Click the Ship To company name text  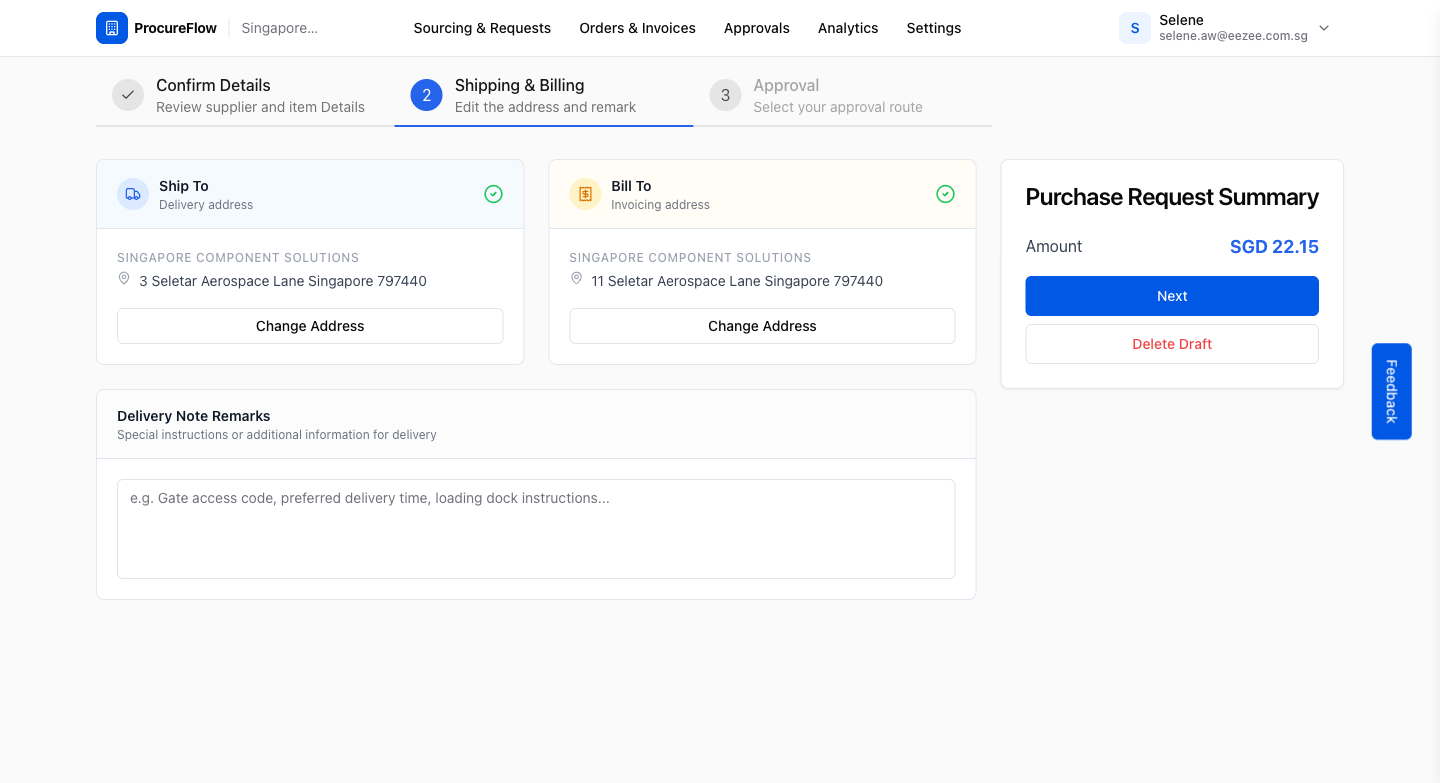[238, 258]
